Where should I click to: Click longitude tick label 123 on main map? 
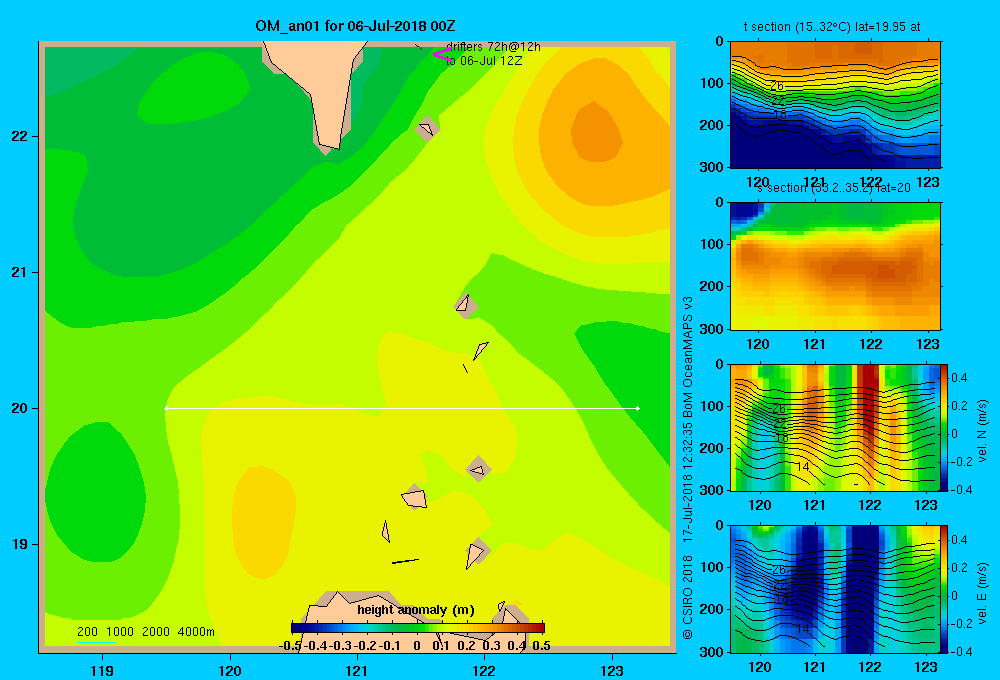612,670
